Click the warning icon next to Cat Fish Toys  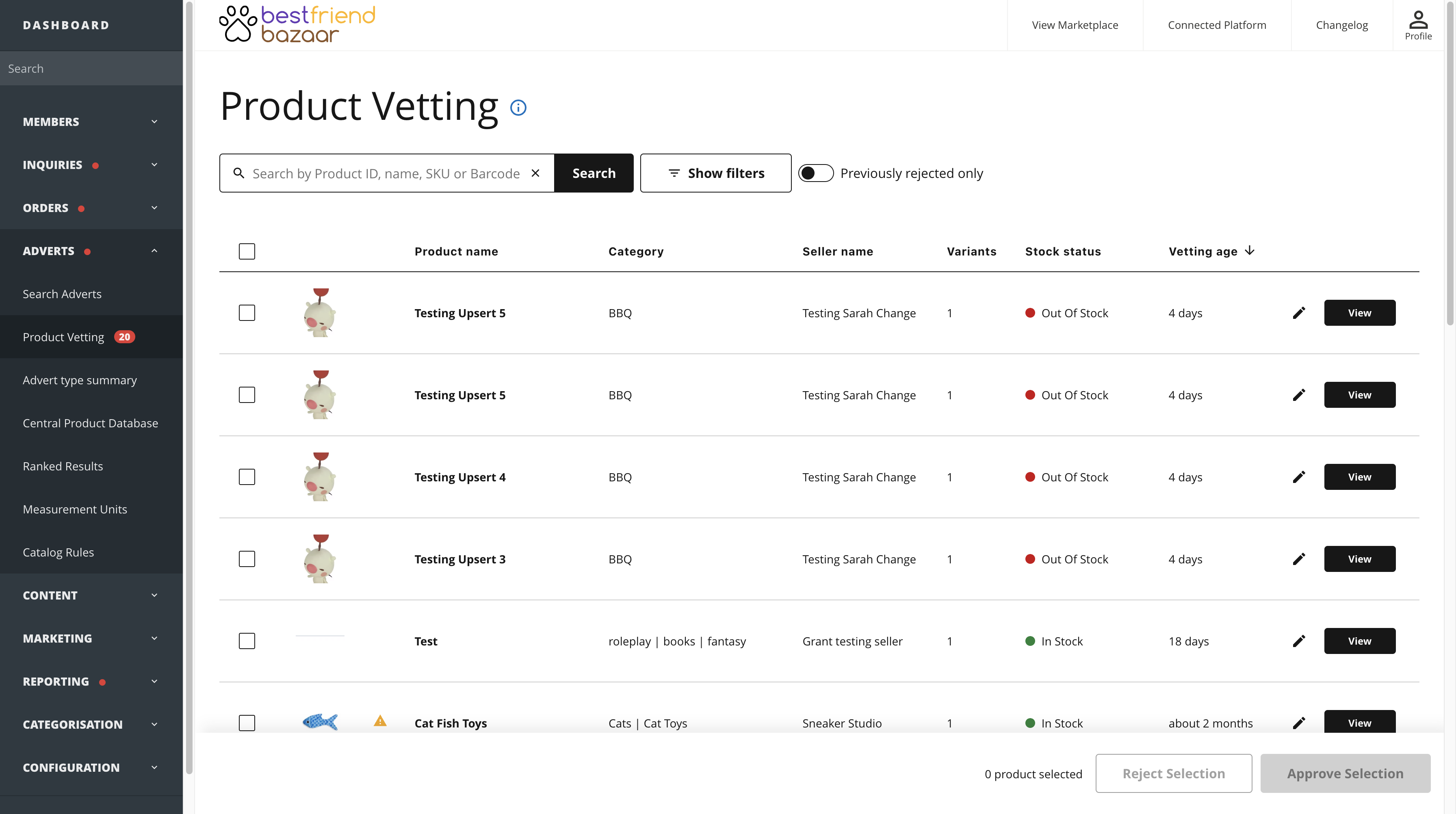(x=380, y=722)
